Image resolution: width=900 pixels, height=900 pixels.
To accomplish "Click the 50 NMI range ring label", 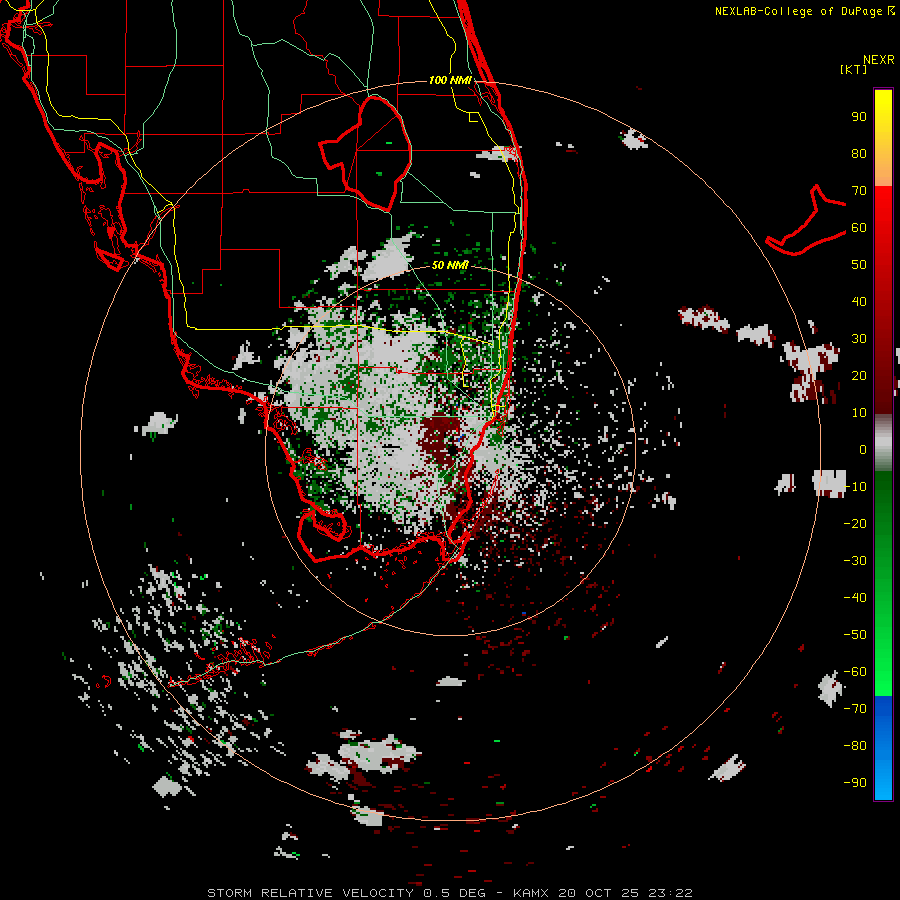I will (451, 265).
